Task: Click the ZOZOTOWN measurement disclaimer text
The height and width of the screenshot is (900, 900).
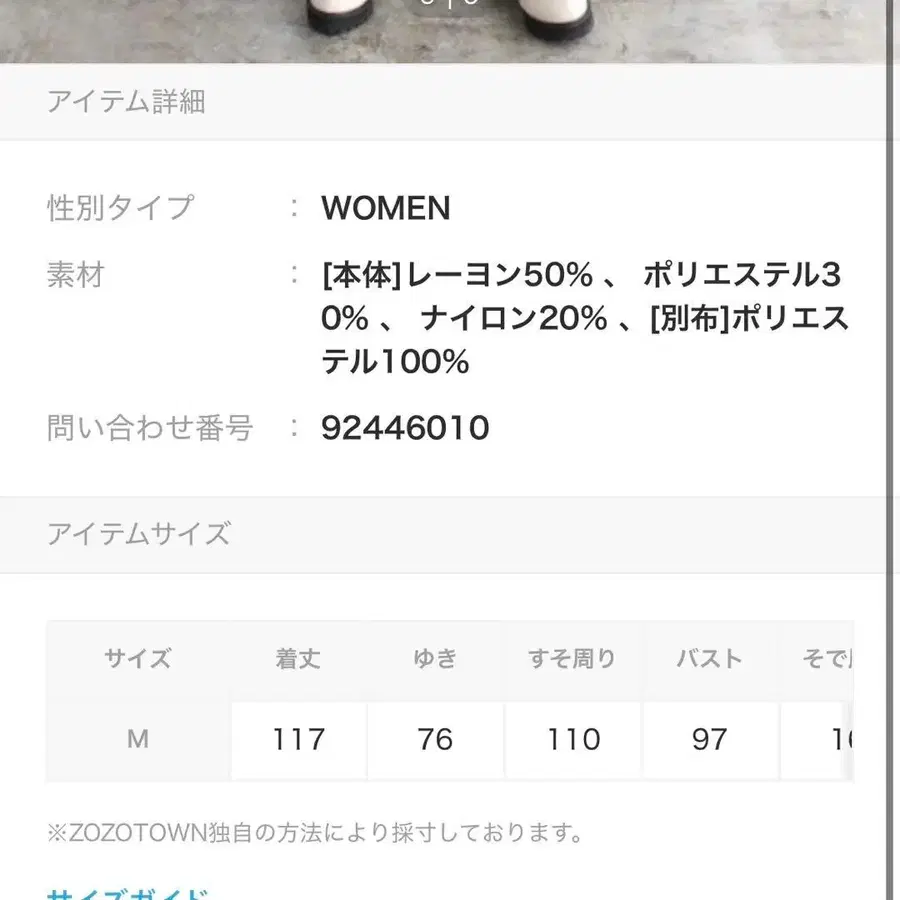Action: click(313, 830)
